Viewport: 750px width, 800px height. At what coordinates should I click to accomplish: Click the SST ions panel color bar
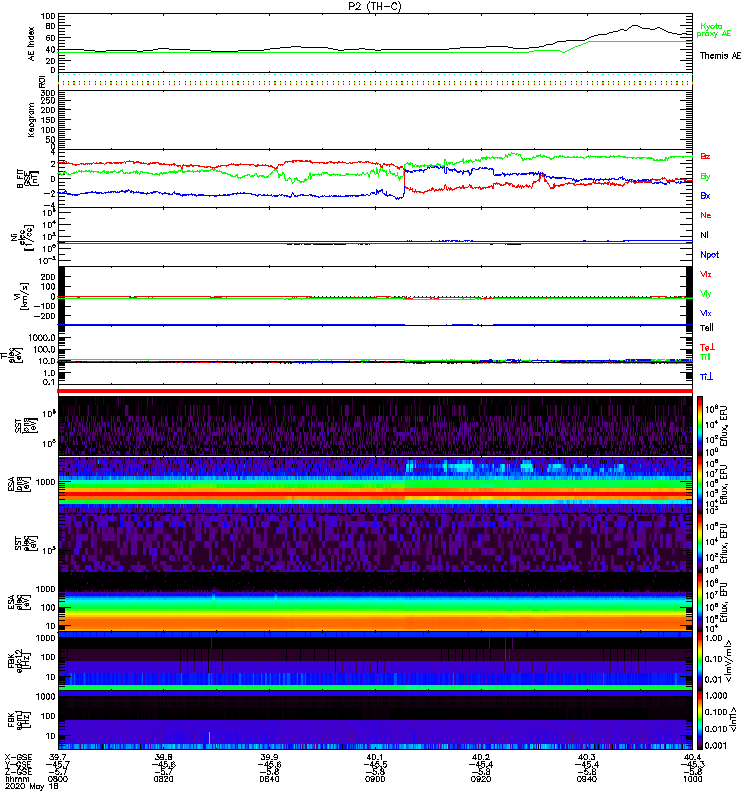pos(700,426)
